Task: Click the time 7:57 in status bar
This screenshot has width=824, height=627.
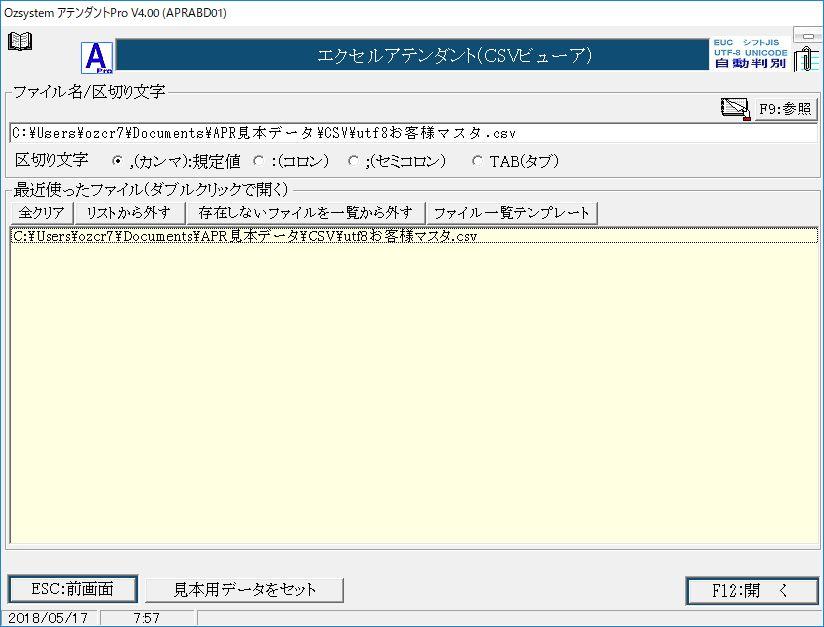Action: [x=147, y=618]
